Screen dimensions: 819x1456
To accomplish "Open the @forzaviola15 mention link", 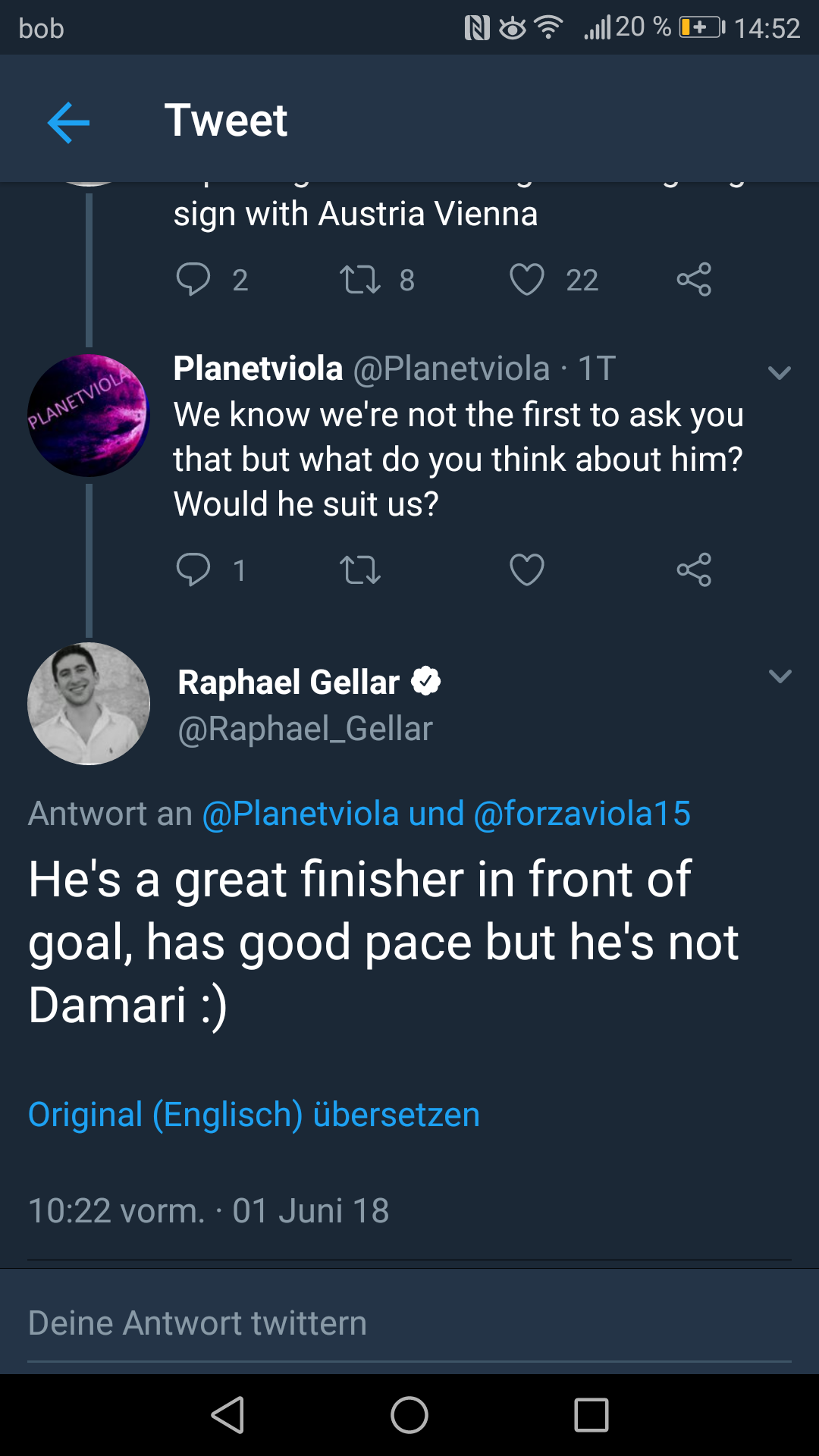I will tap(582, 814).
